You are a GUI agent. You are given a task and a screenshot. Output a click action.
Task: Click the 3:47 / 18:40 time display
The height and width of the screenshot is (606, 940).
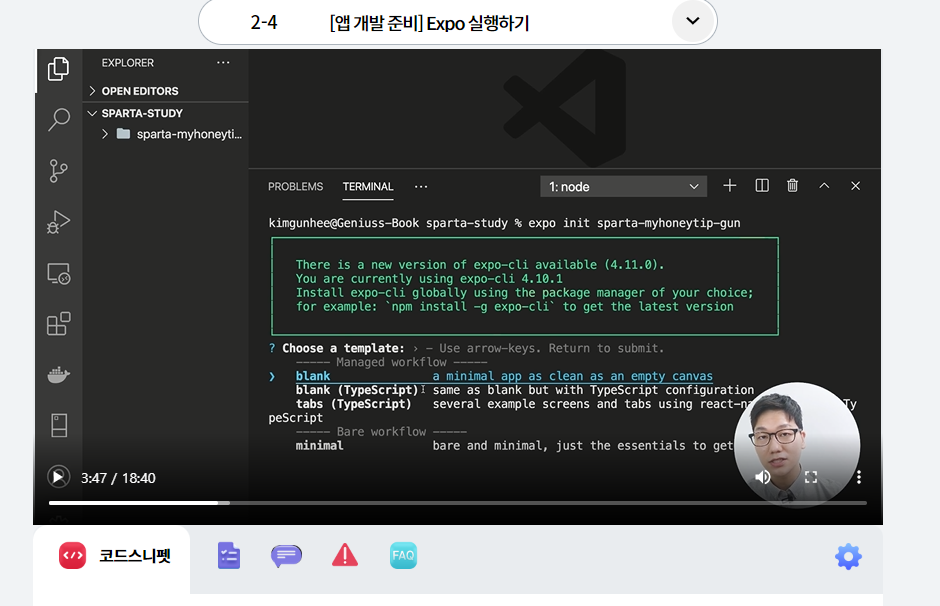coord(118,478)
